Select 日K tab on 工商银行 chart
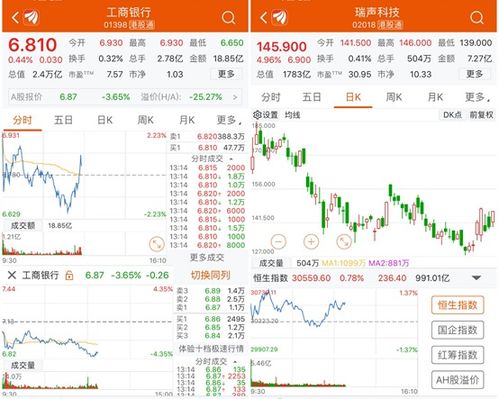 [105, 120]
